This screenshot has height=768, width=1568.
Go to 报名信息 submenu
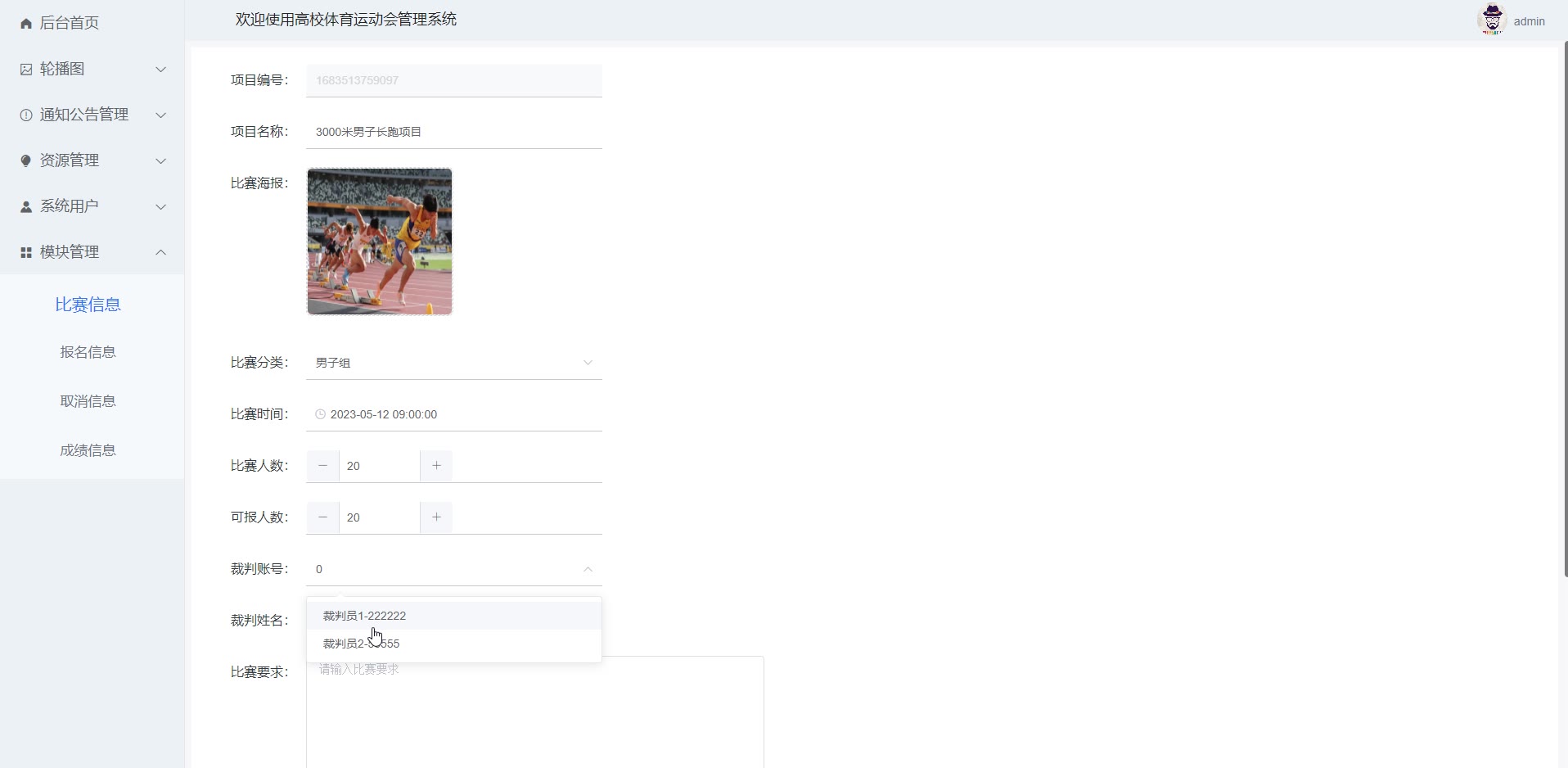pyautogui.click(x=88, y=352)
